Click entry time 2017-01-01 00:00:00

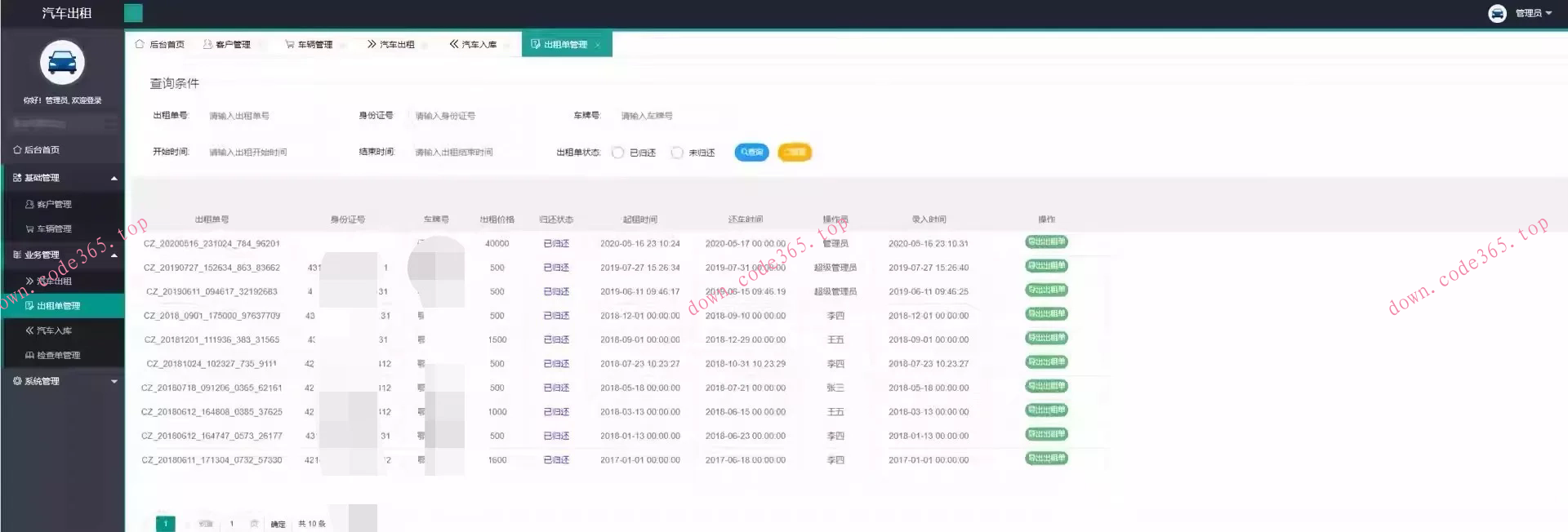[x=929, y=460]
